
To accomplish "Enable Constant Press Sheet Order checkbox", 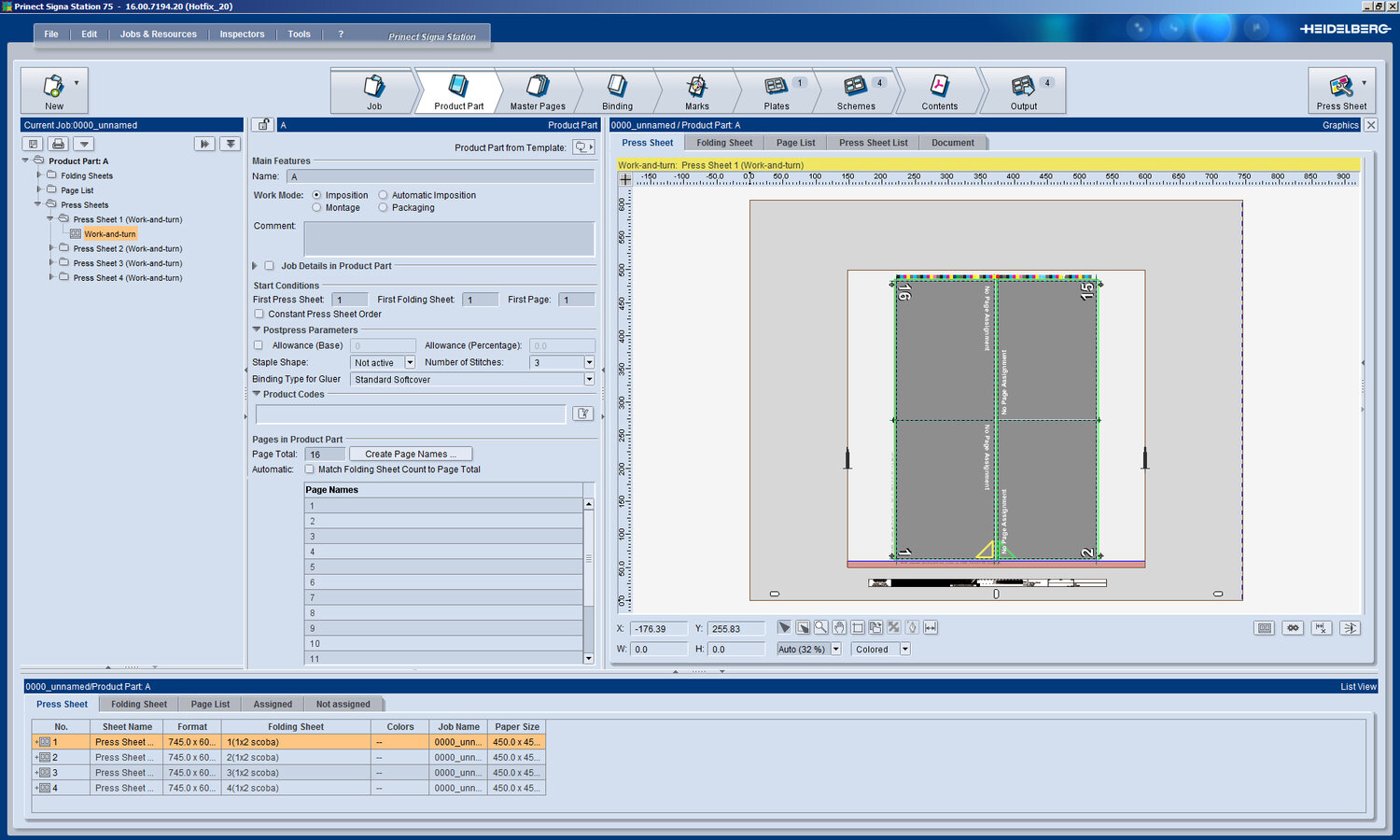I will (x=259, y=315).
